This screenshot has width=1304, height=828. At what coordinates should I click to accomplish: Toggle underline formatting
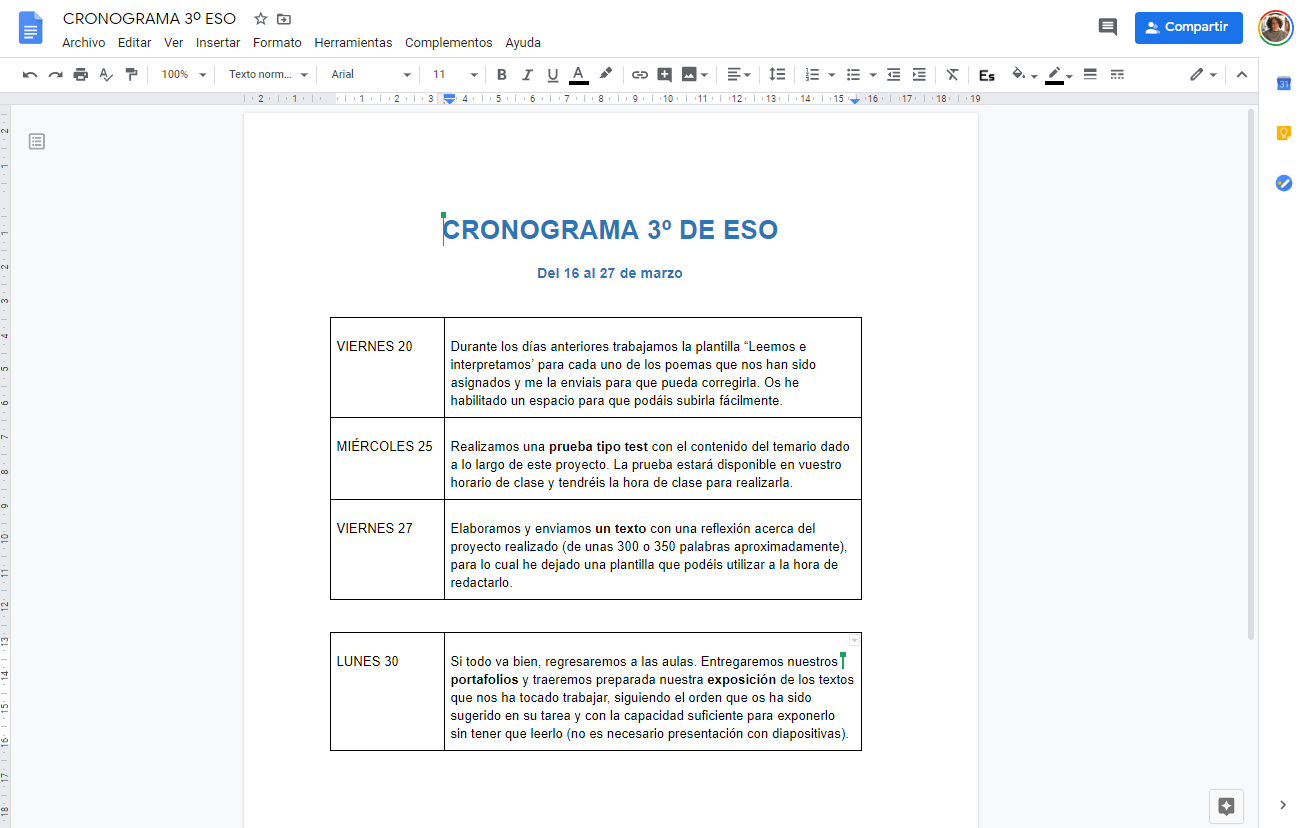tap(553, 75)
